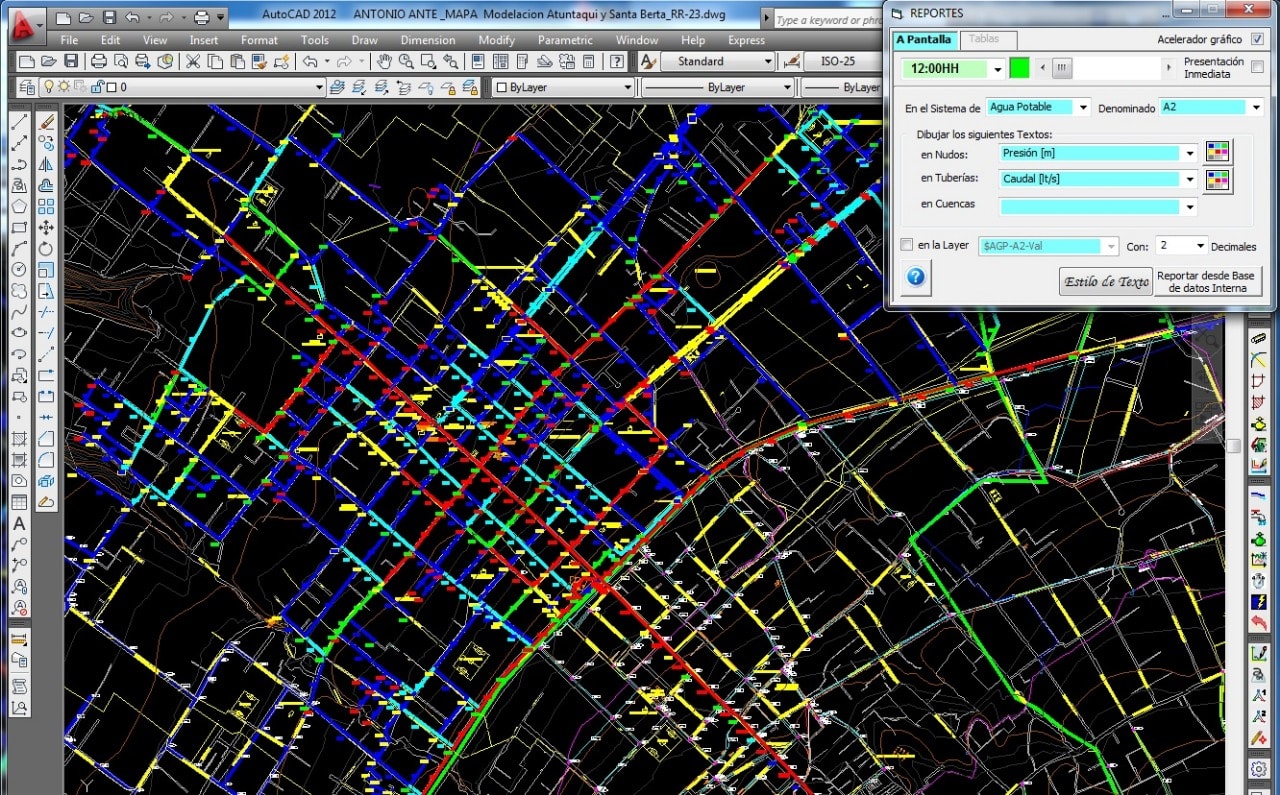Select the Move tool in Modify toolbar
Screen dimensions: 1280x795
[46, 228]
